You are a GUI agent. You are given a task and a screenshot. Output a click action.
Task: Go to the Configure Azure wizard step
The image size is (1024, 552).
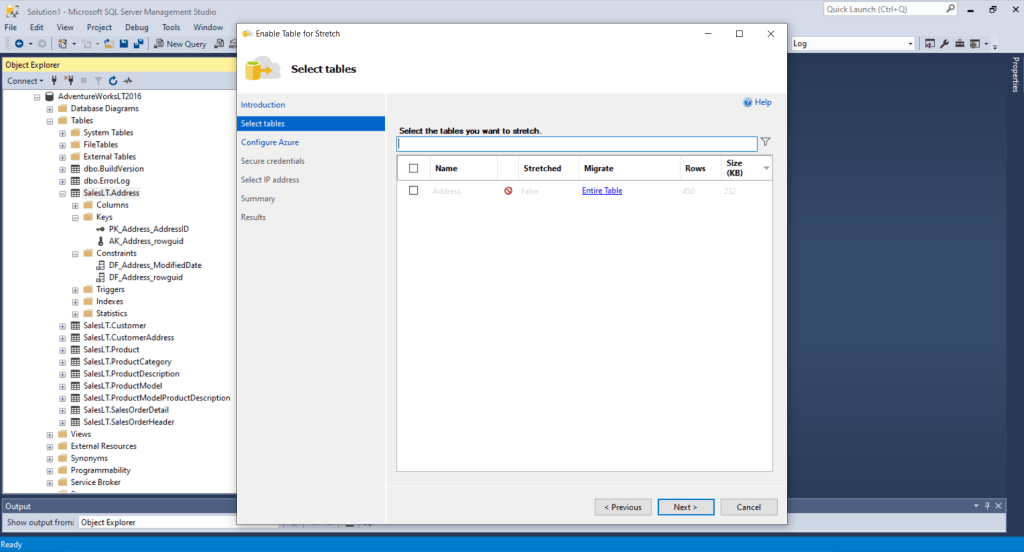pos(270,142)
